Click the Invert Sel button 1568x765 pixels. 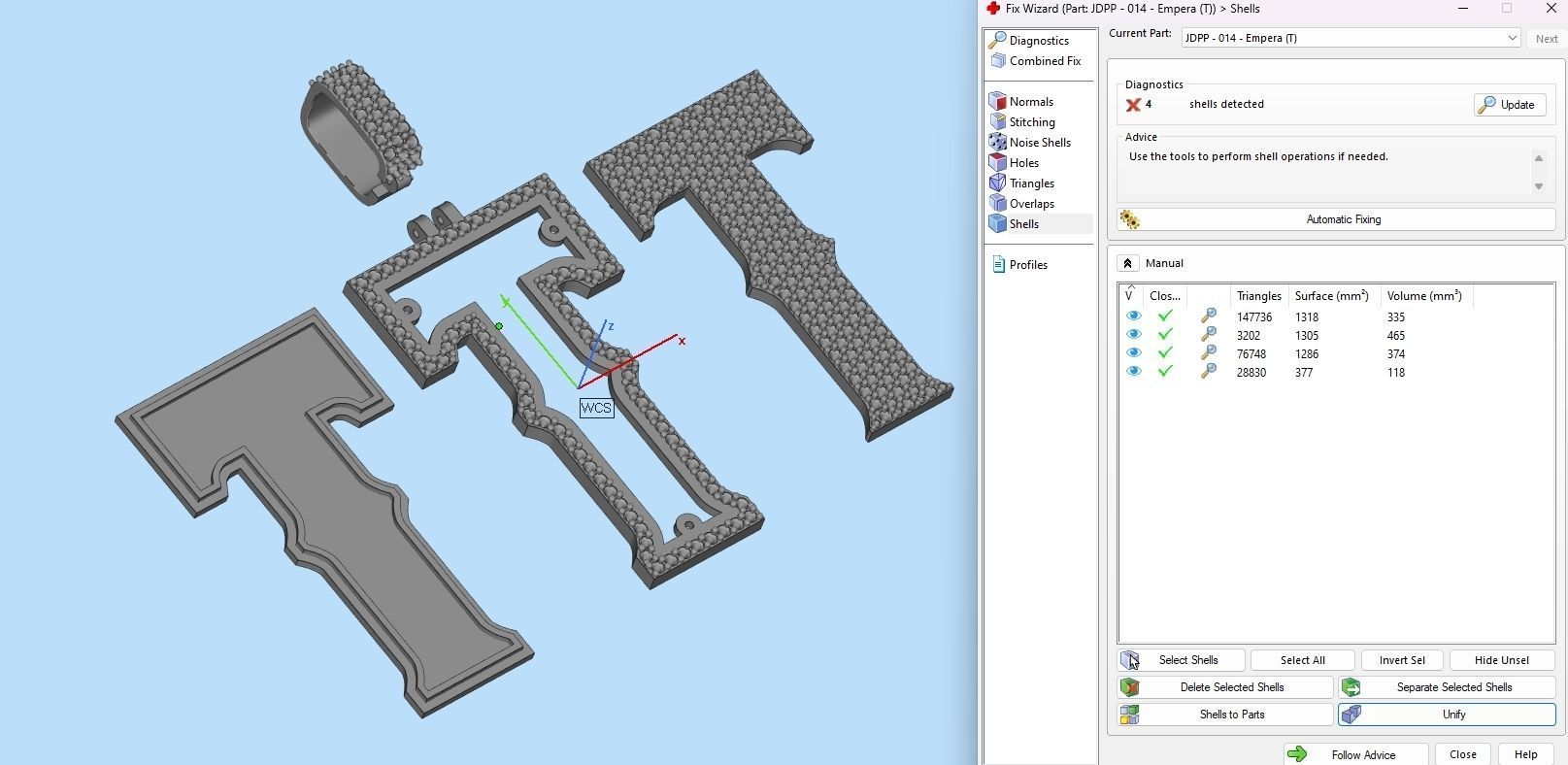(1402, 660)
